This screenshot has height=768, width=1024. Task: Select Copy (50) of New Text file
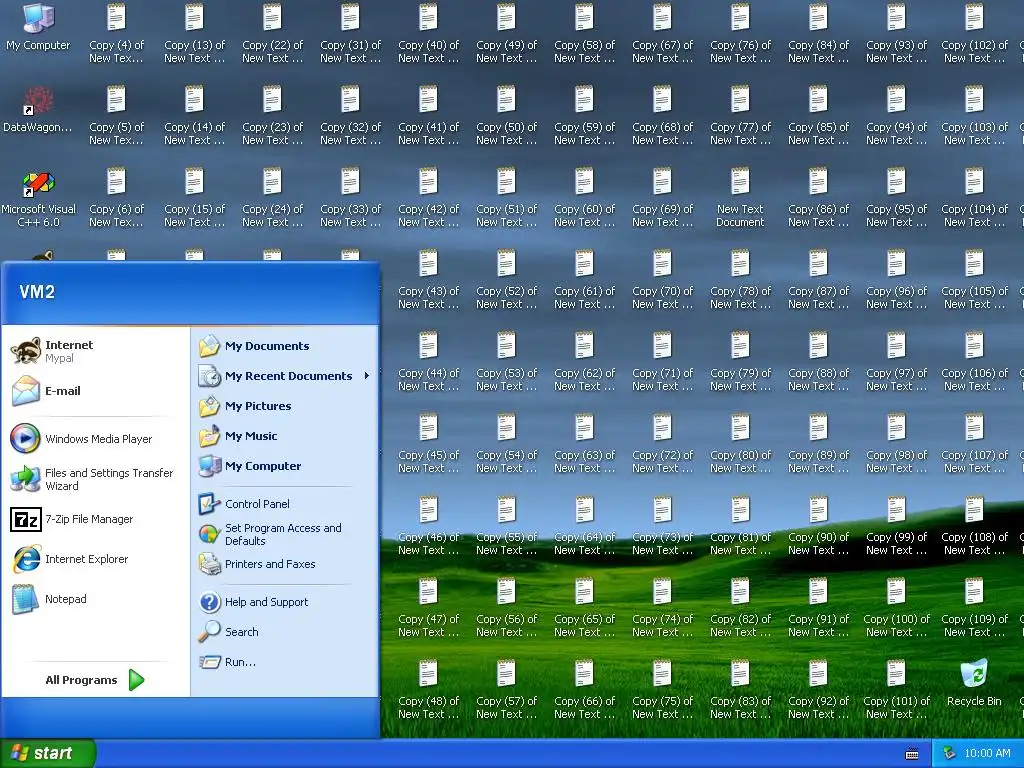click(x=506, y=115)
